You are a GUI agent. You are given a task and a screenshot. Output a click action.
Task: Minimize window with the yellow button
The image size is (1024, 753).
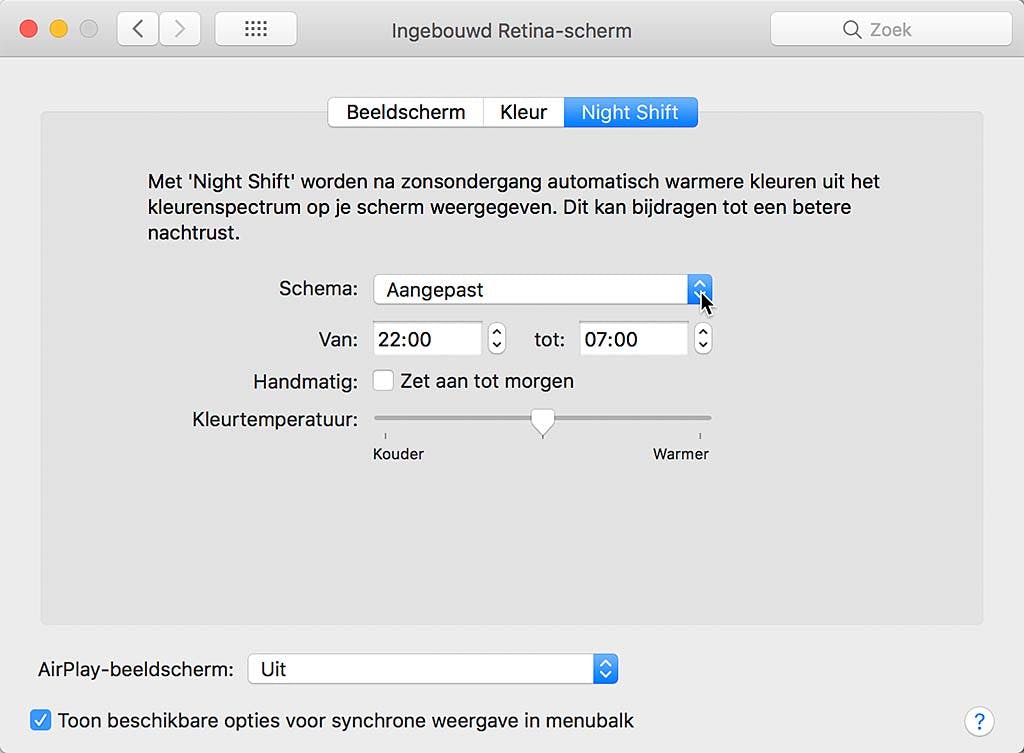[x=59, y=29]
